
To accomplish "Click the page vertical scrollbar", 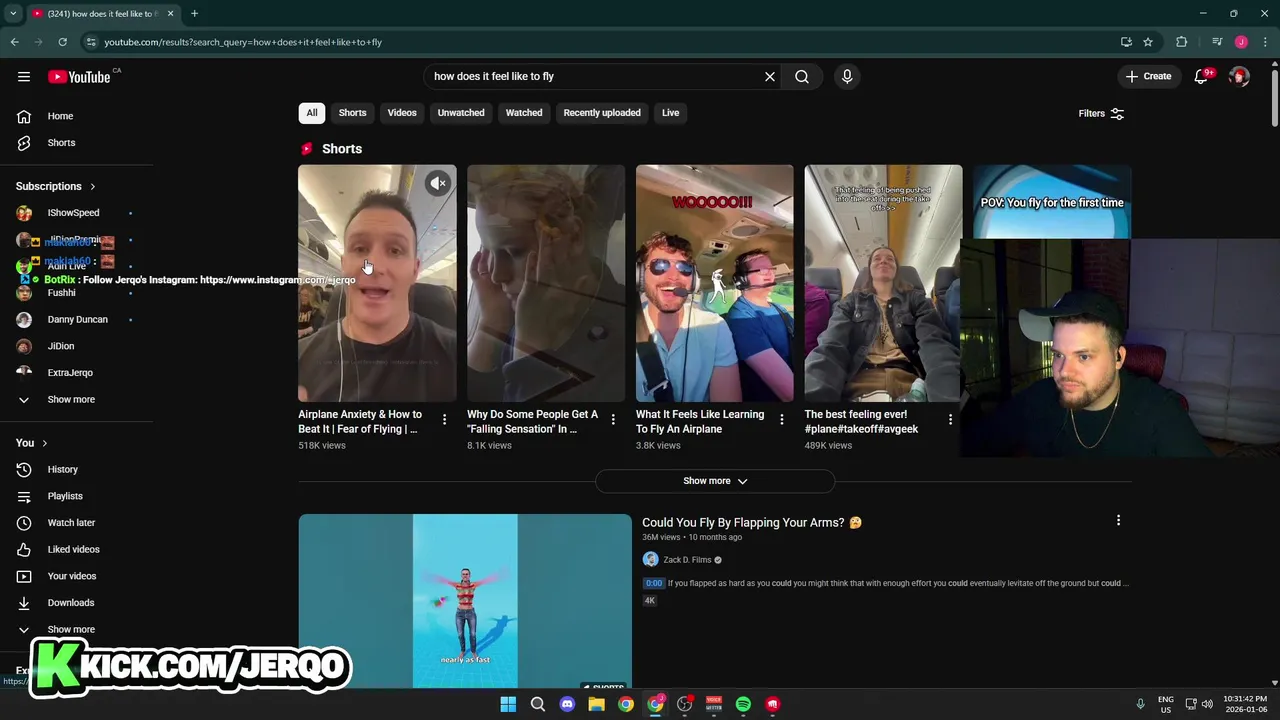I will (1274, 98).
